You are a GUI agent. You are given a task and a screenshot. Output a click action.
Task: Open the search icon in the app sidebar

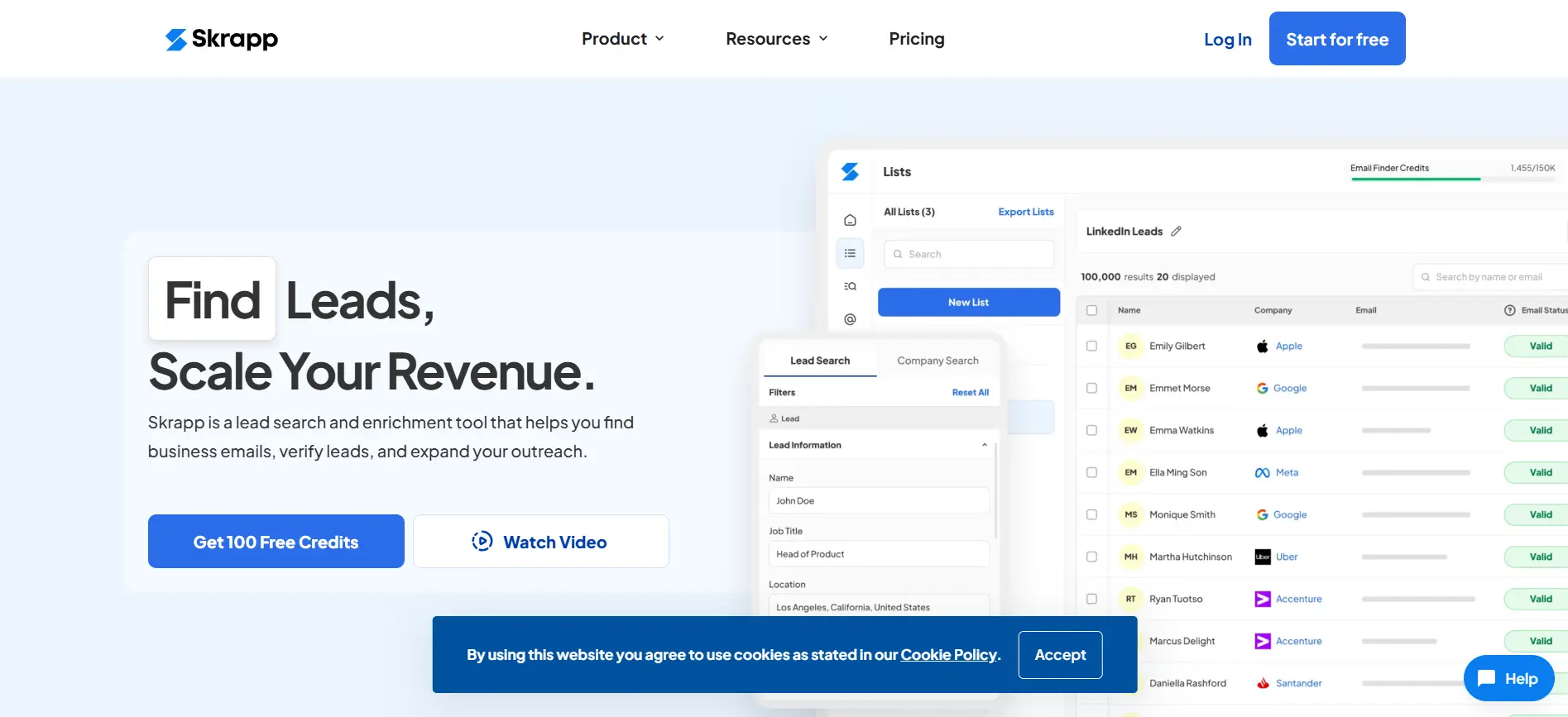point(850,286)
